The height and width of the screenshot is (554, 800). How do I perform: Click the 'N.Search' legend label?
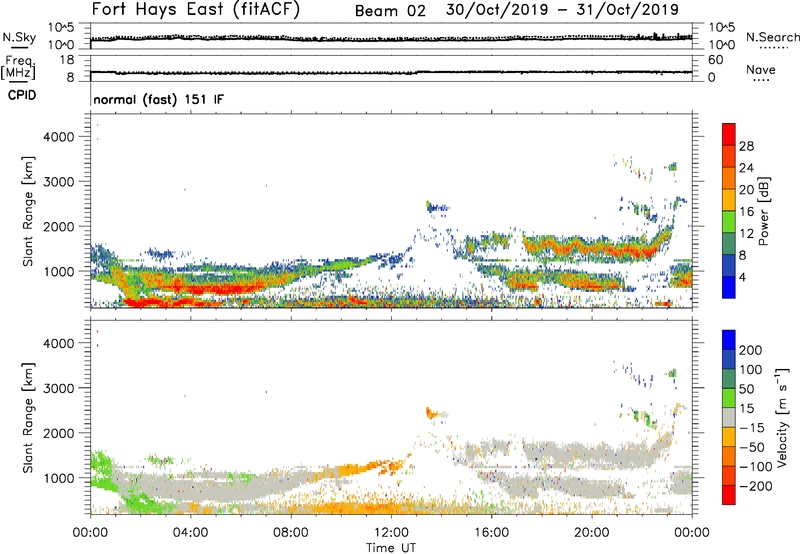[773, 37]
